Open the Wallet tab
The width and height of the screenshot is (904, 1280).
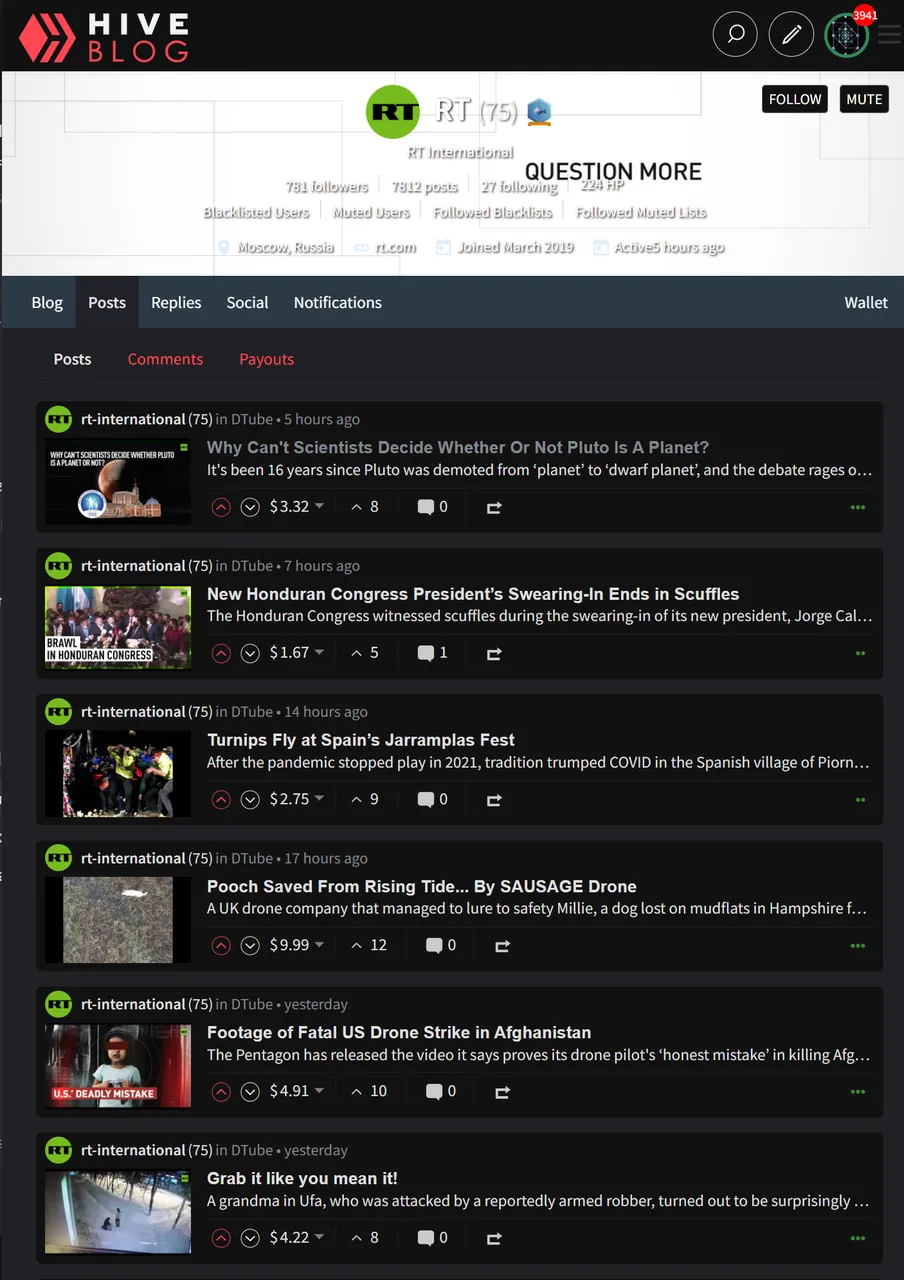[866, 302]
